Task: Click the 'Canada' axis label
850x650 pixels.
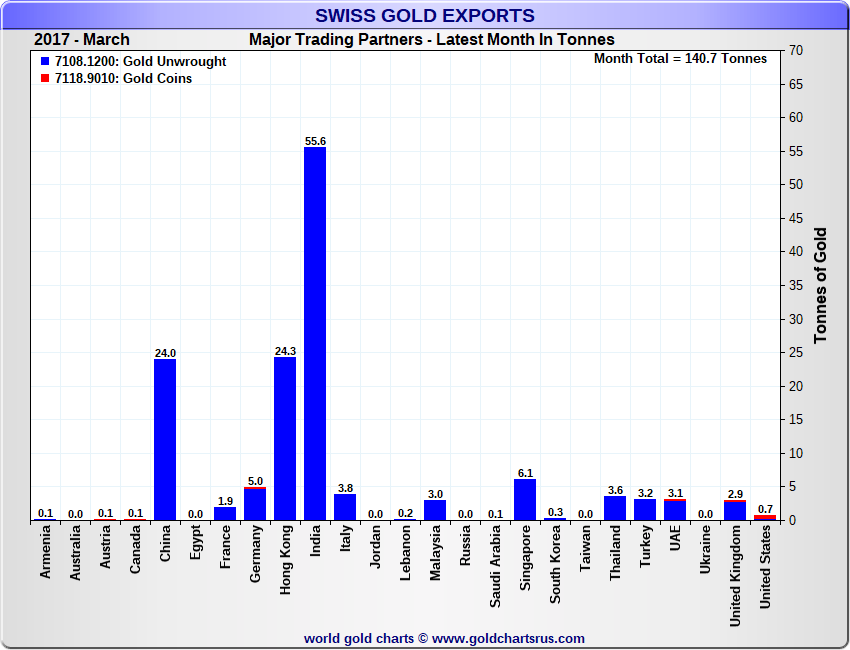Action: [x=136, y=550]
